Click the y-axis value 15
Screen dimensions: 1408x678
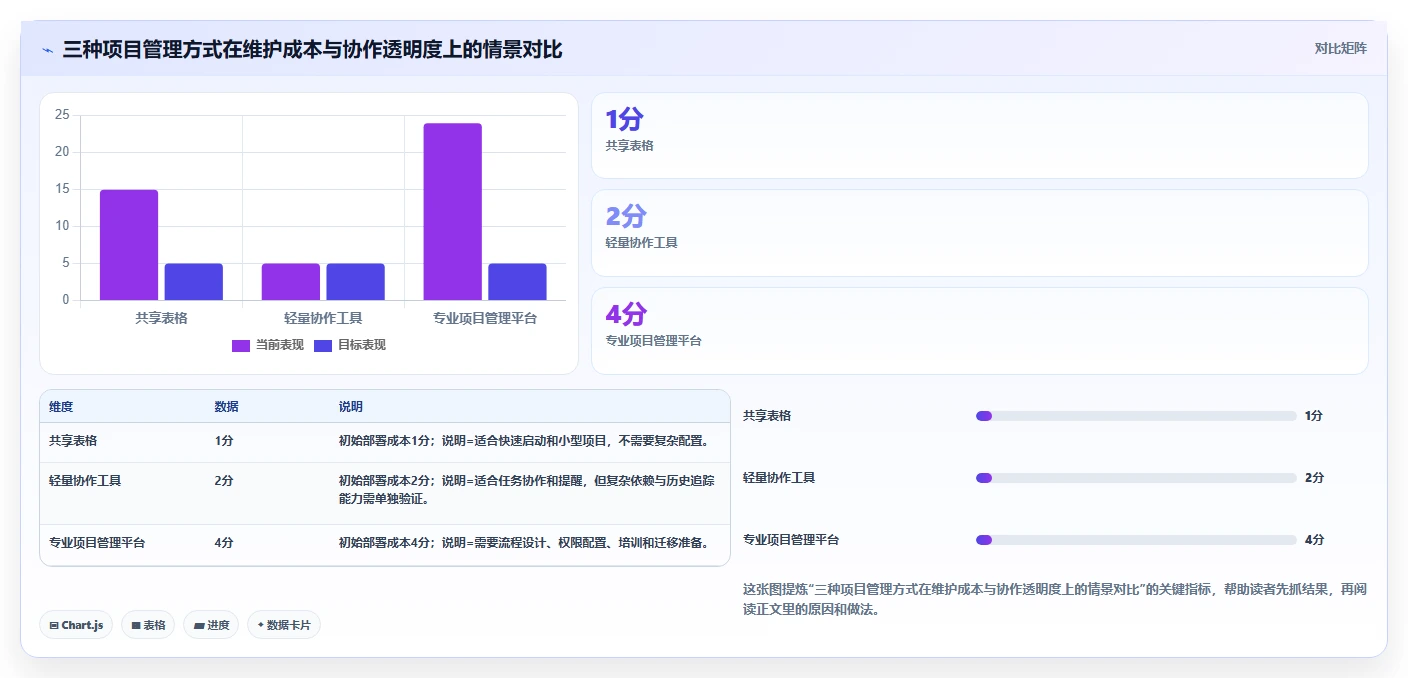[62, 189]
